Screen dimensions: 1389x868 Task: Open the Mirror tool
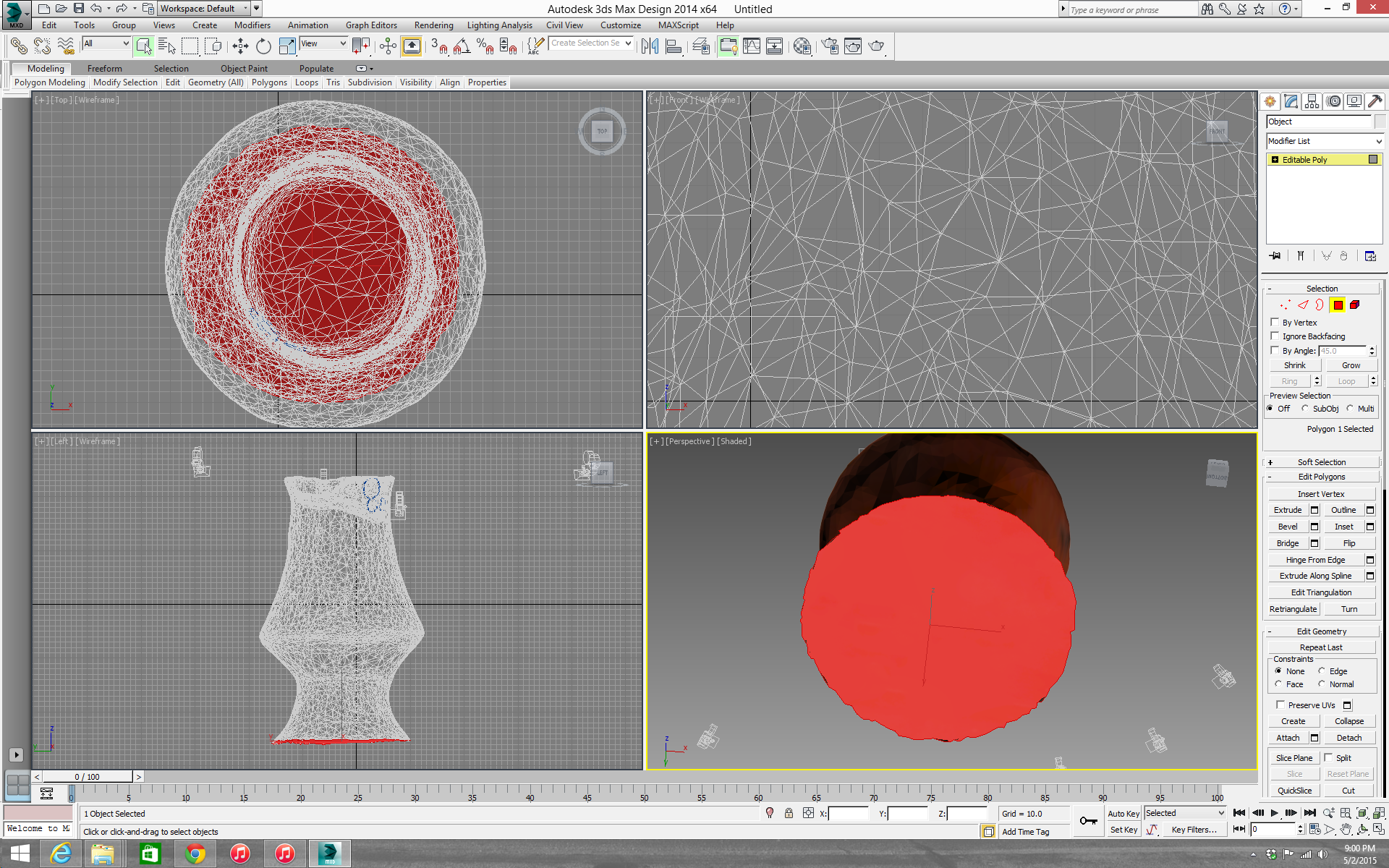tap(650, 46)
